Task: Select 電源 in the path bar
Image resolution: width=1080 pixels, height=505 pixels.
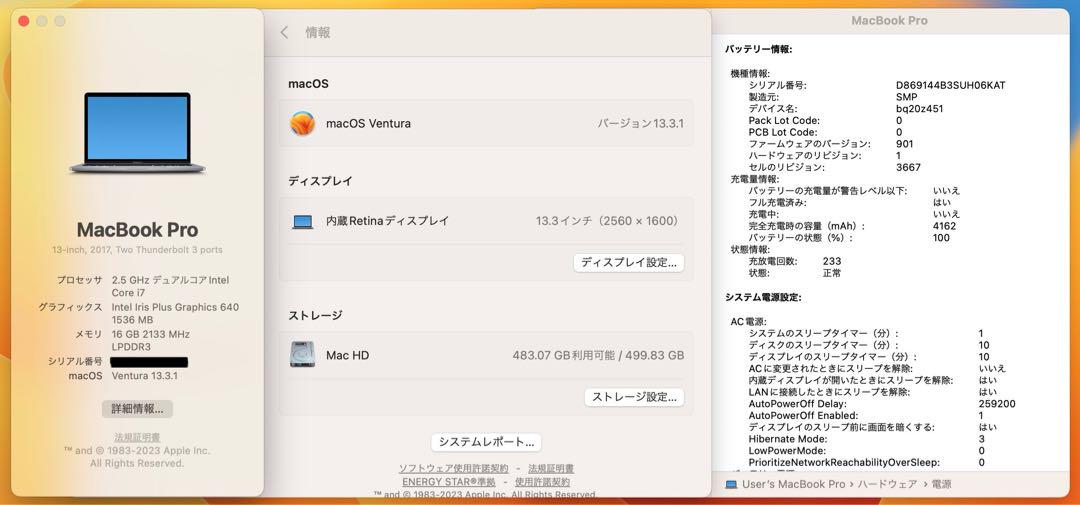Action: pyautogui.click(x=942, y=484)
